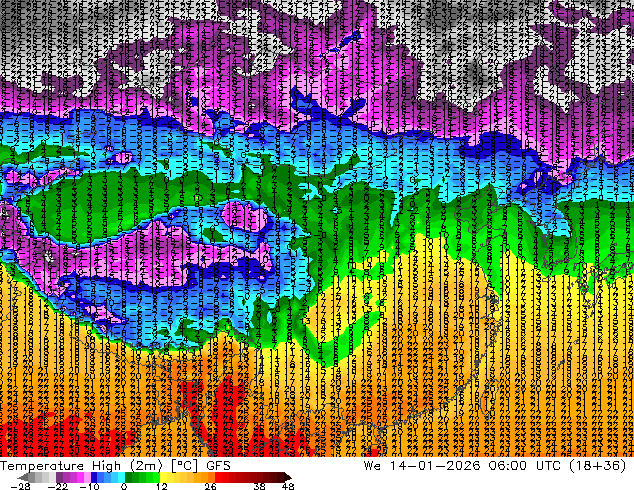Click the dark green legend swatch right of 0
Viewport: 634px width, 490px height.
(128, 477)
